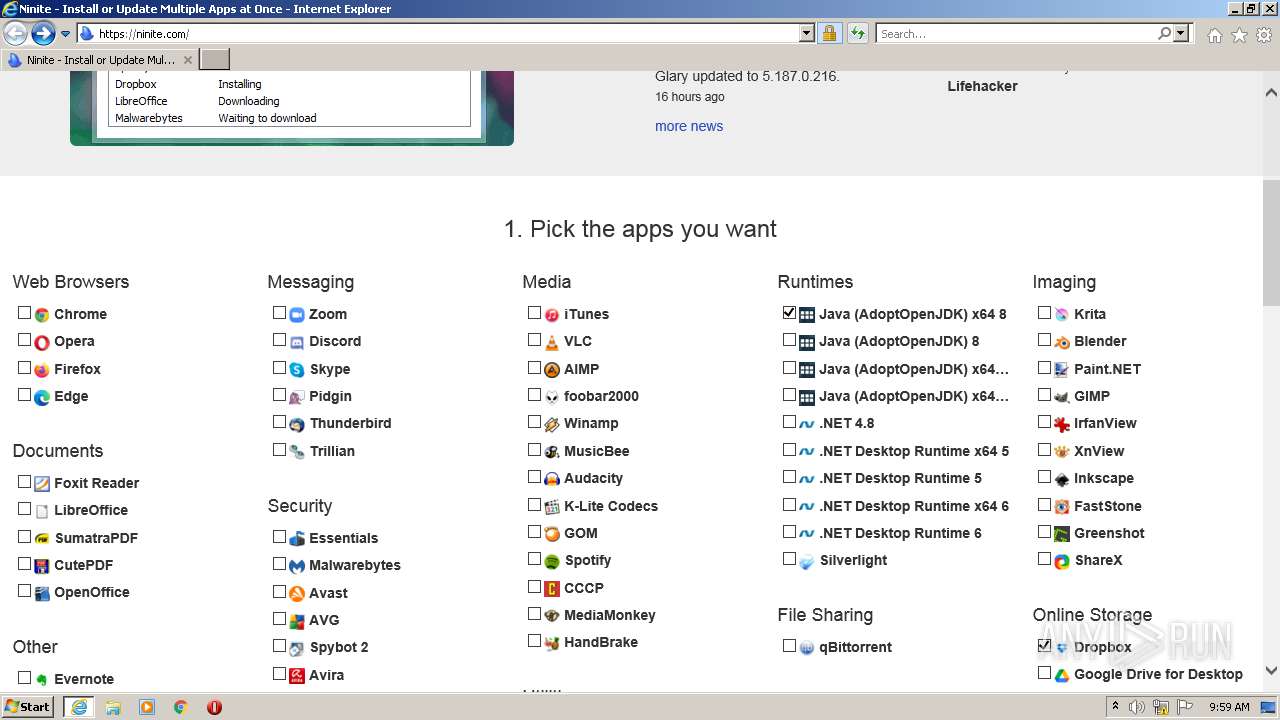Uncheck Java (AdoptOpenJDK) x64 8
The height and width of the screenshot is (720, 1280).
click(x=789, y=313)
